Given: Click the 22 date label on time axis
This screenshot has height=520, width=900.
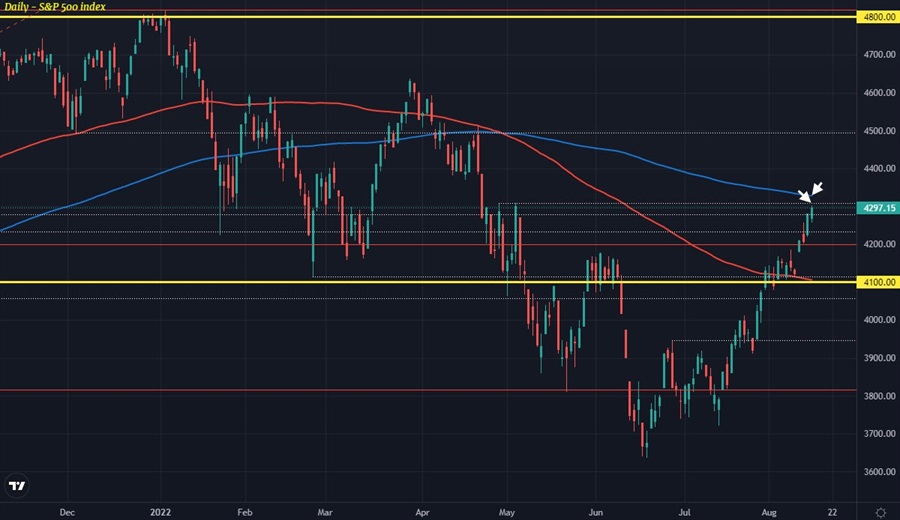Looking at the screenshot, I should pyautogui.click(x=832, y=512).
